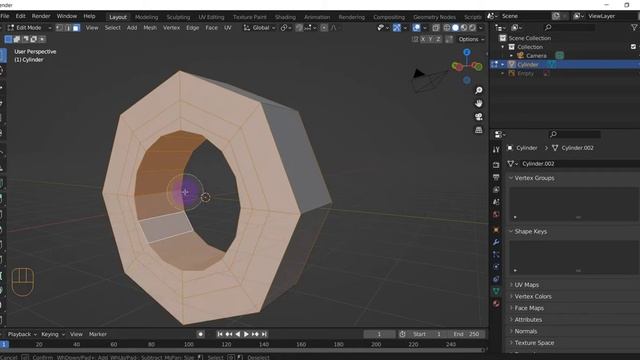Open the Object Data mesh tab
640x360 pixels.
496,291
